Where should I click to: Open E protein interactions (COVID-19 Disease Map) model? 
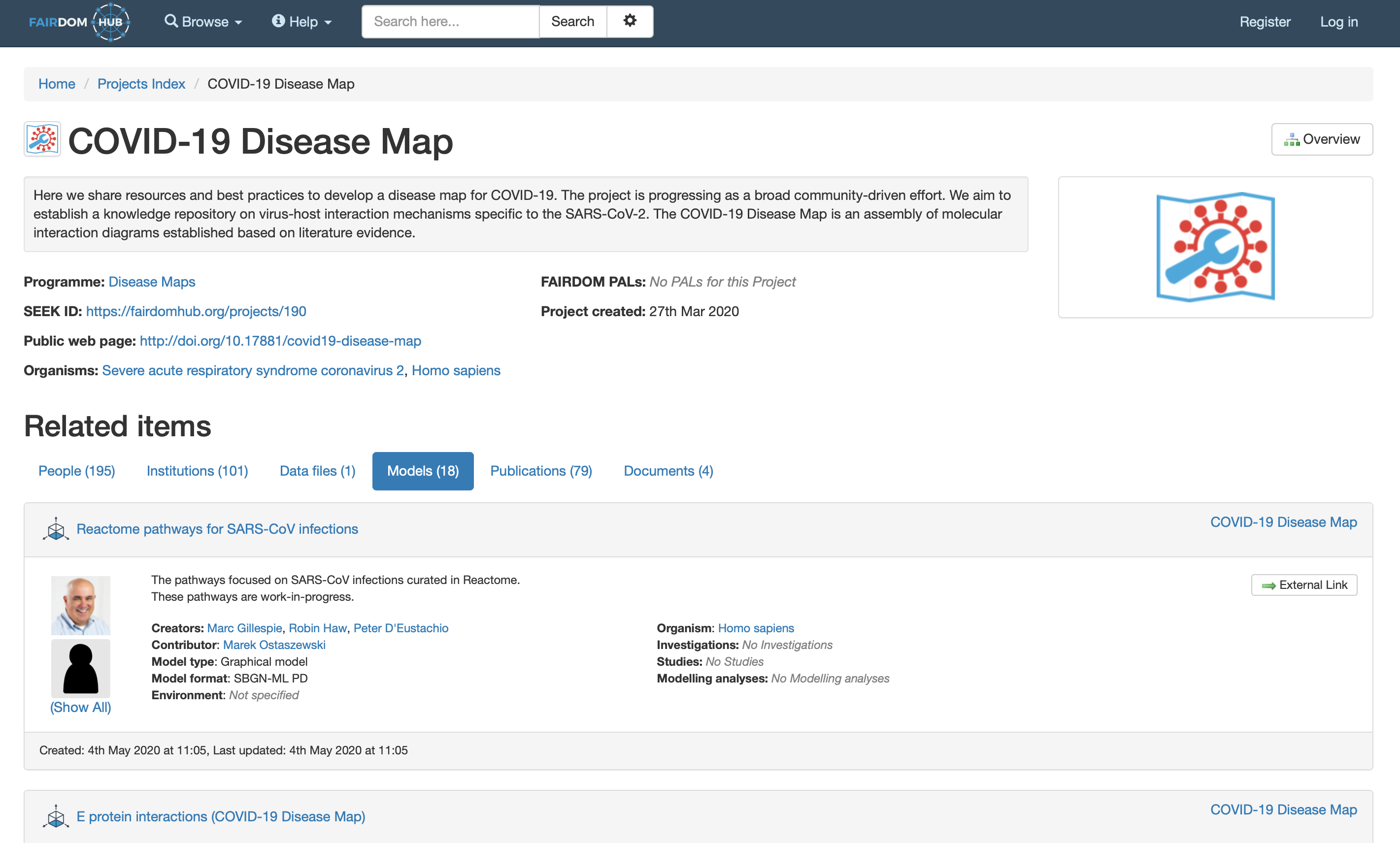point(221,816)
